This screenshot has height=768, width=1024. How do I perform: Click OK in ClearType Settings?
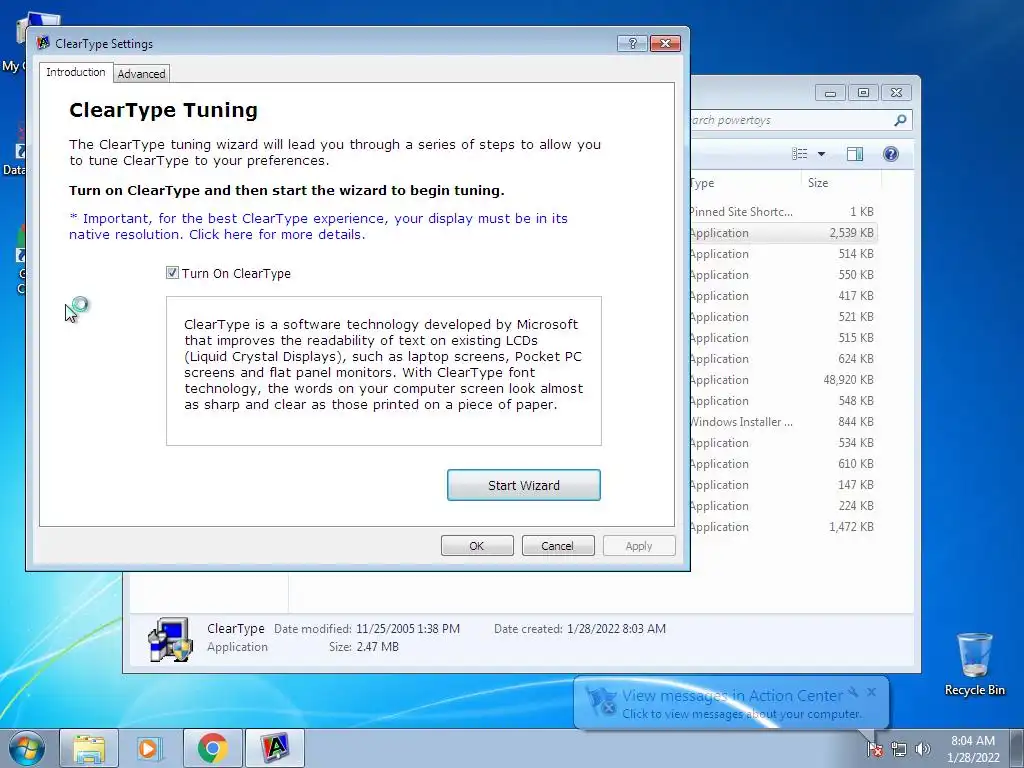477,546
